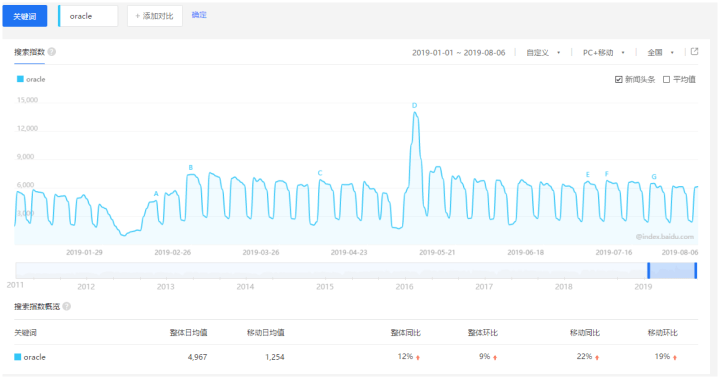Click the 移动环比 column header
This screenshot has width=720, height=379.
coord(662,333)
